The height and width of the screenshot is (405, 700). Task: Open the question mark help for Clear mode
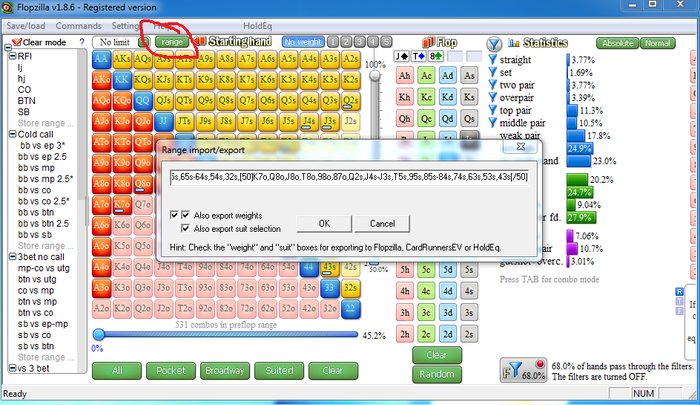coord(82,42)
